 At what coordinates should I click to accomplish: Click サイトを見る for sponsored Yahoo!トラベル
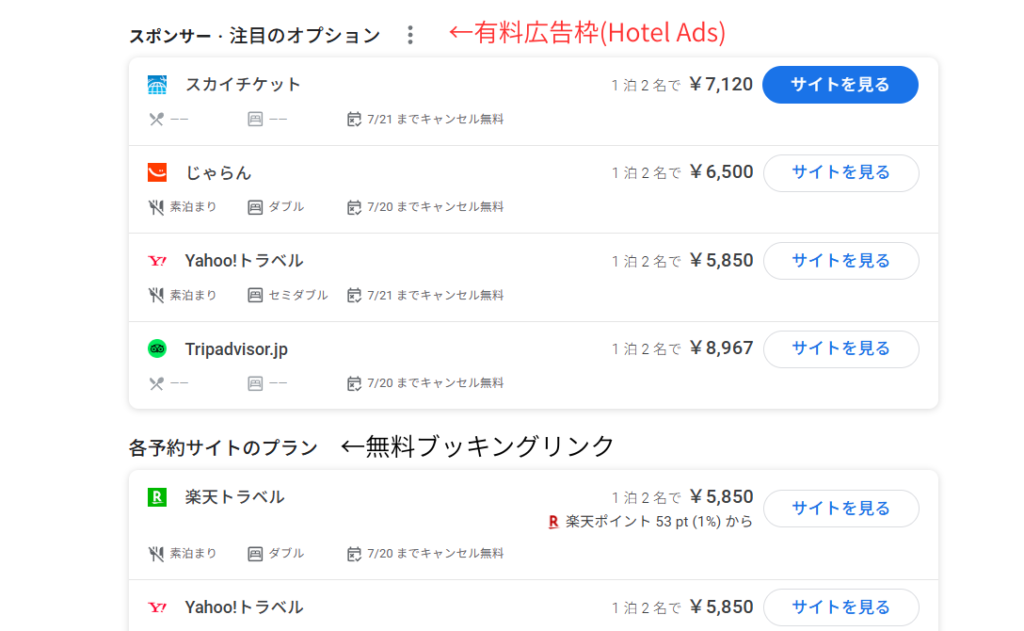point(841,261)
